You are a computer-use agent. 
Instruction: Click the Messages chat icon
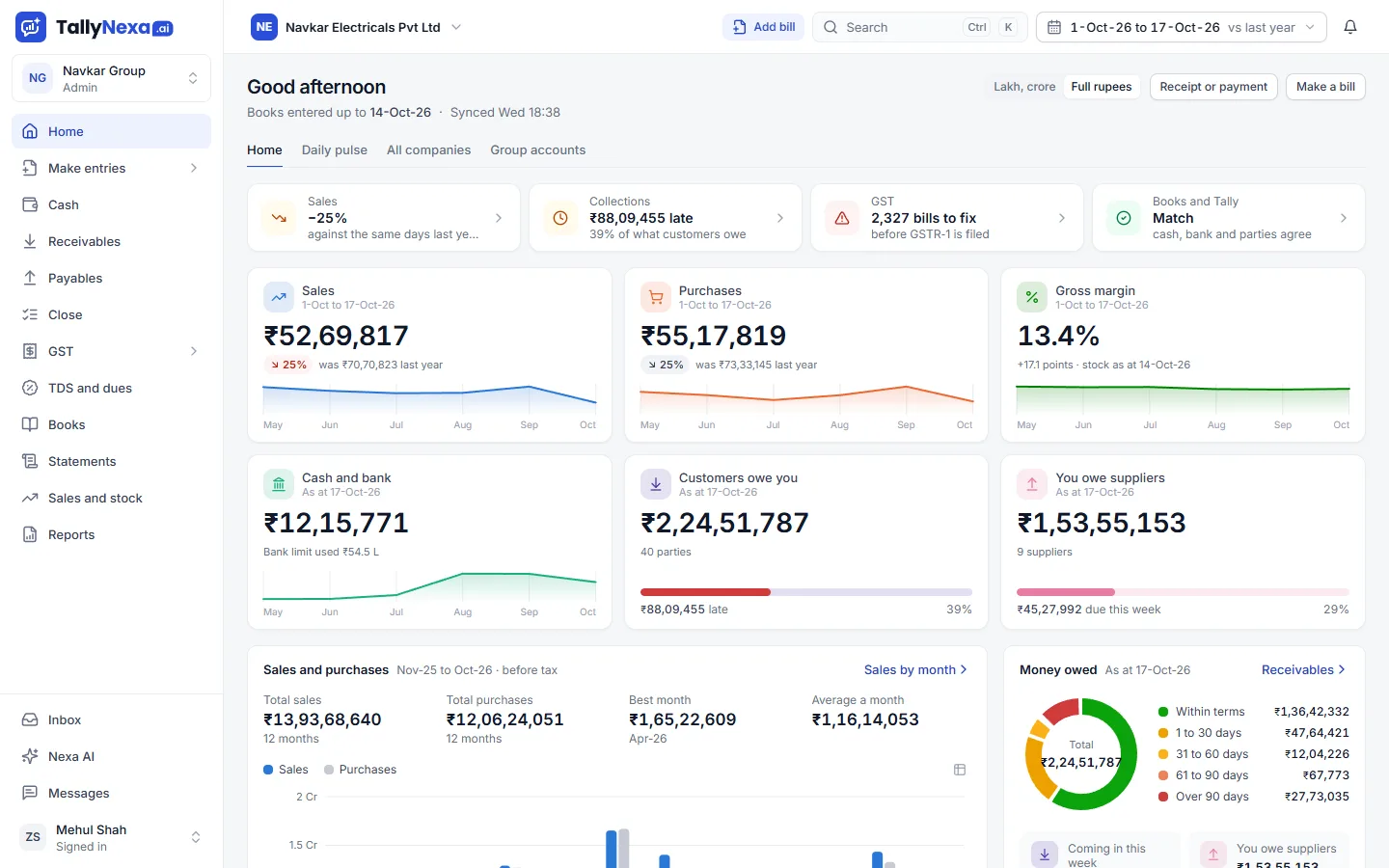point(30,793)
